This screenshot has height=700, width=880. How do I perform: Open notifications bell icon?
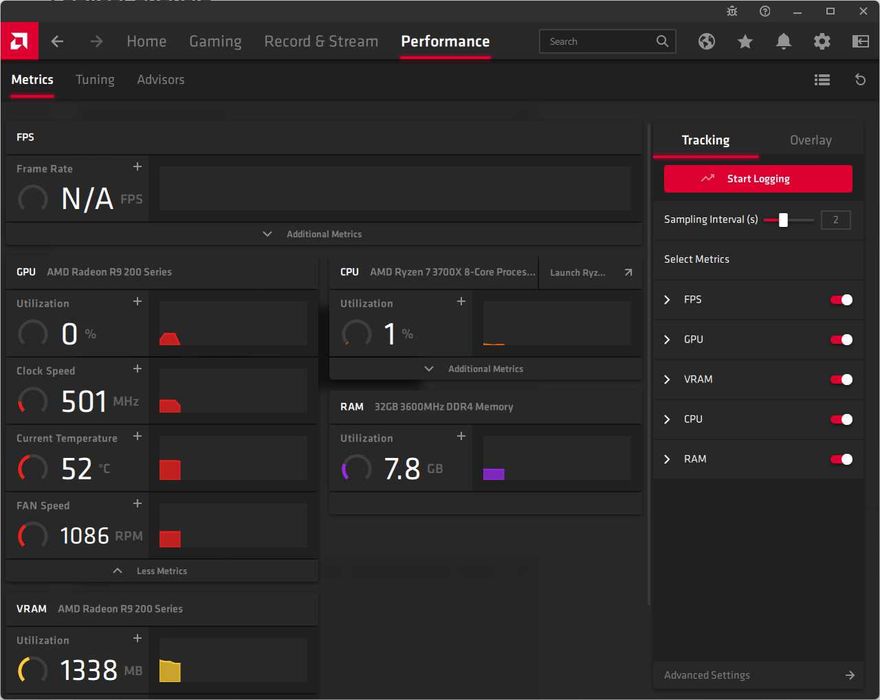point(783,42)
